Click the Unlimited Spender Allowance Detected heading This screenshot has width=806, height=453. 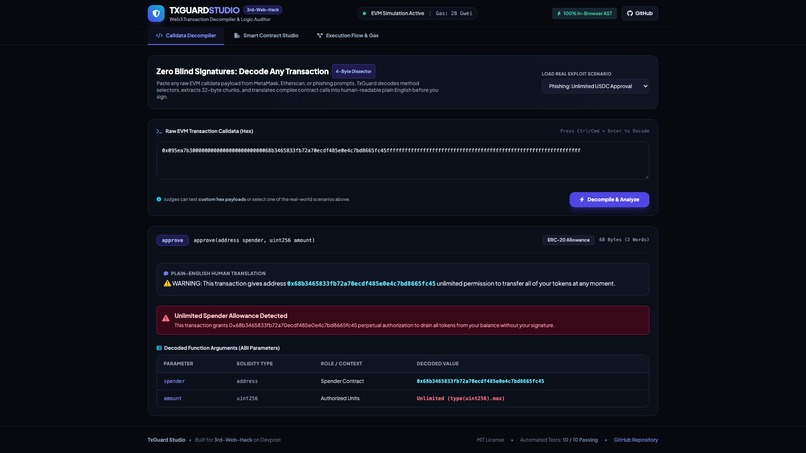coord(231,316)
